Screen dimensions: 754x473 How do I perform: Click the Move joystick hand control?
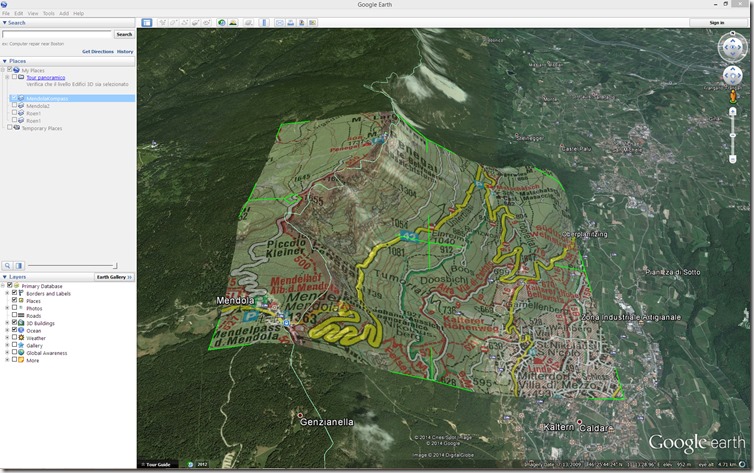click(732, 76)
